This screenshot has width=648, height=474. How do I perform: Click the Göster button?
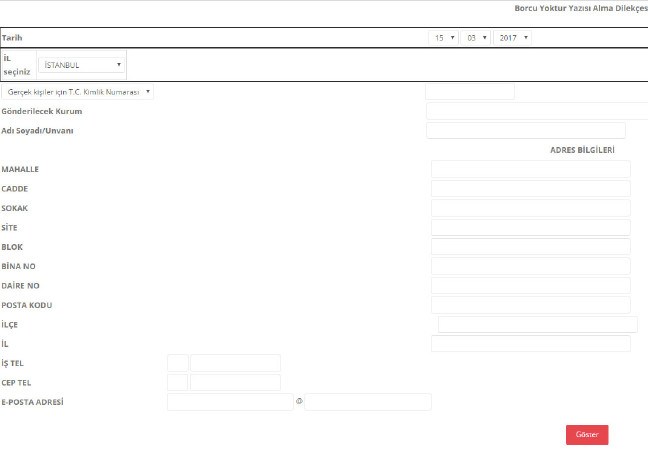[x=587, y=434]
